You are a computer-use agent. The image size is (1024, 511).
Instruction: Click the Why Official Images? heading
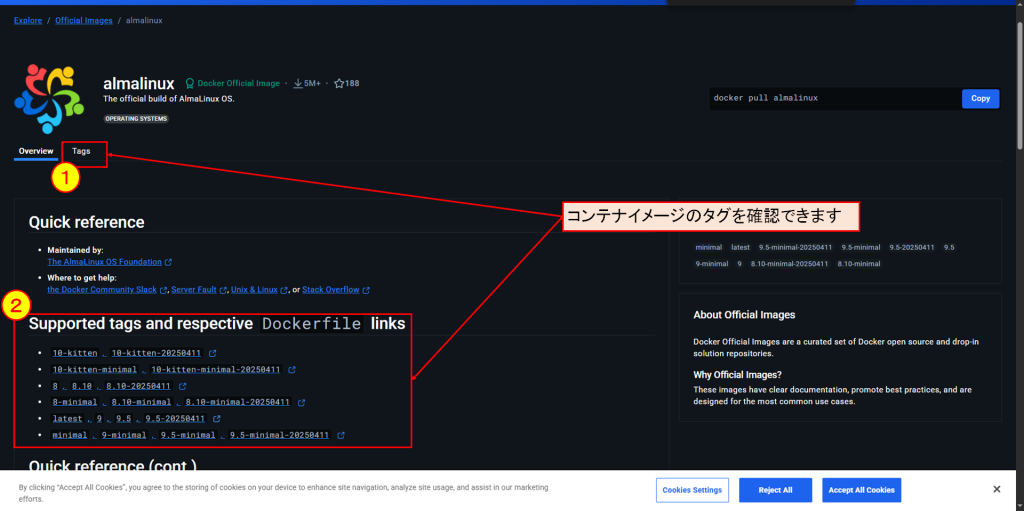coord(737,375)
